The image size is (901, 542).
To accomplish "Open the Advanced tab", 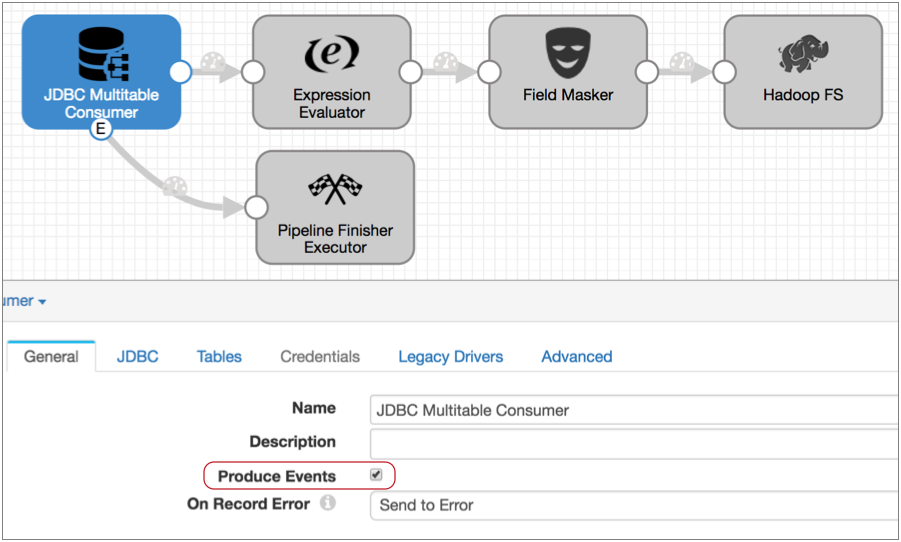I will click(x=576, y=356).
